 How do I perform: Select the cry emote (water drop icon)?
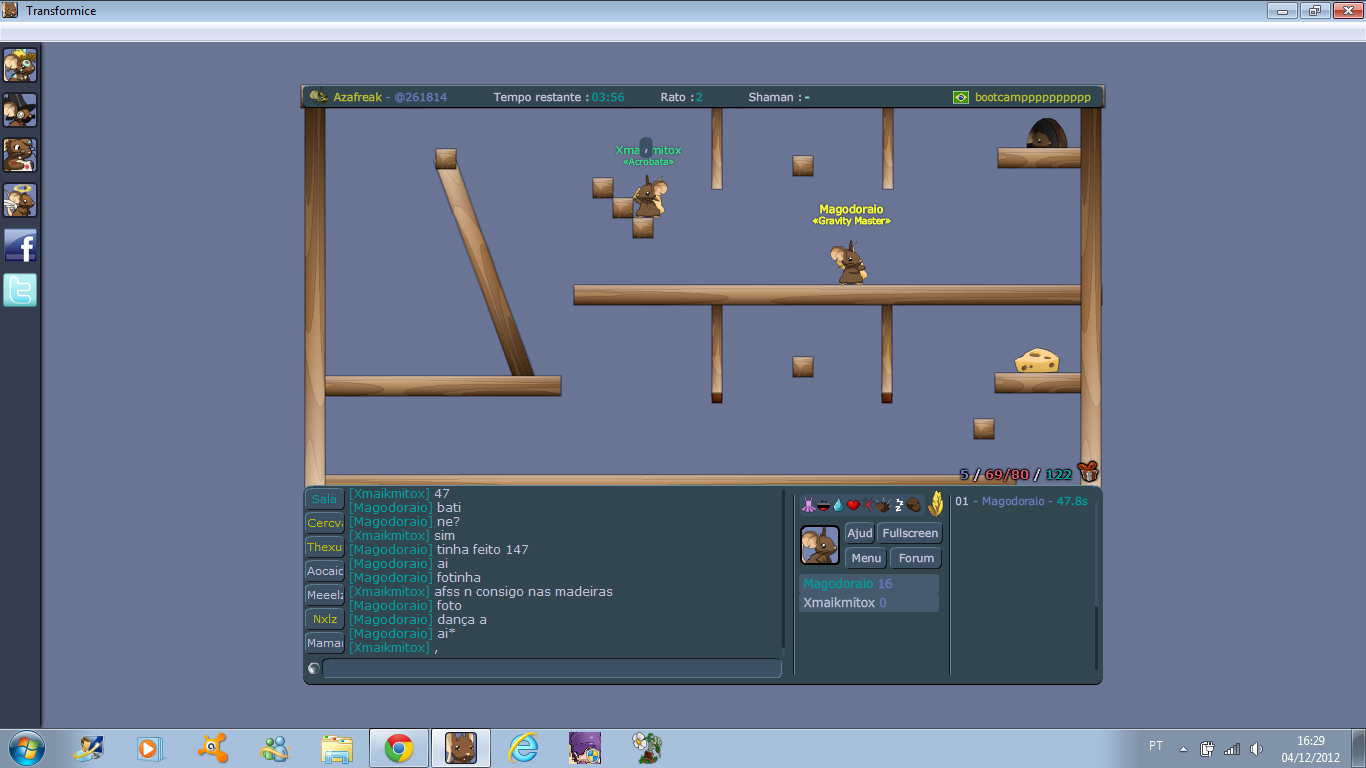click(838, 505)
